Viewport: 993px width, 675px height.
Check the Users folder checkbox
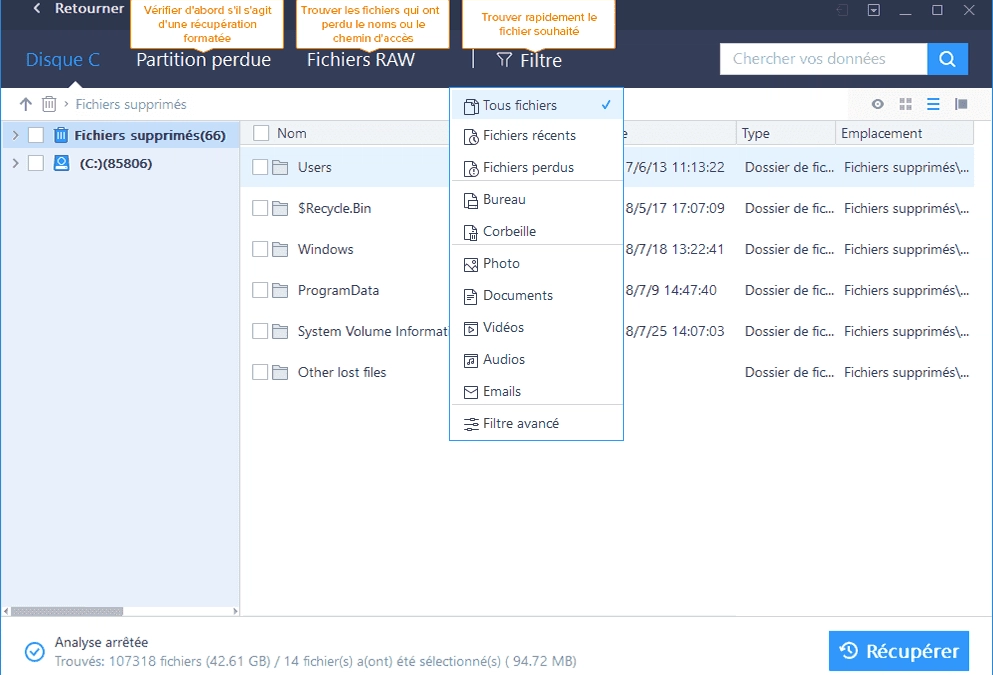pos(260,167)
